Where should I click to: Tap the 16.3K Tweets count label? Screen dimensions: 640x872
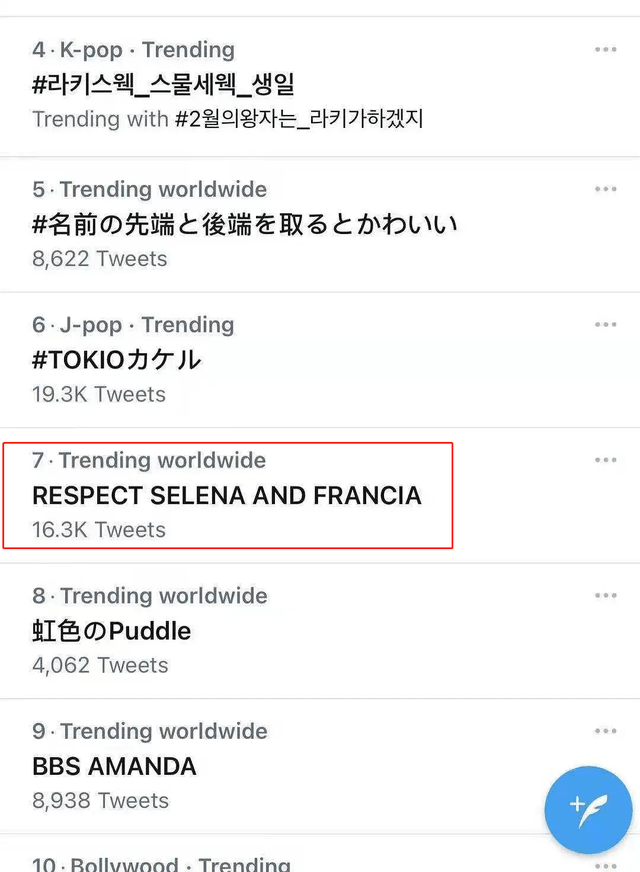point(99,530)
